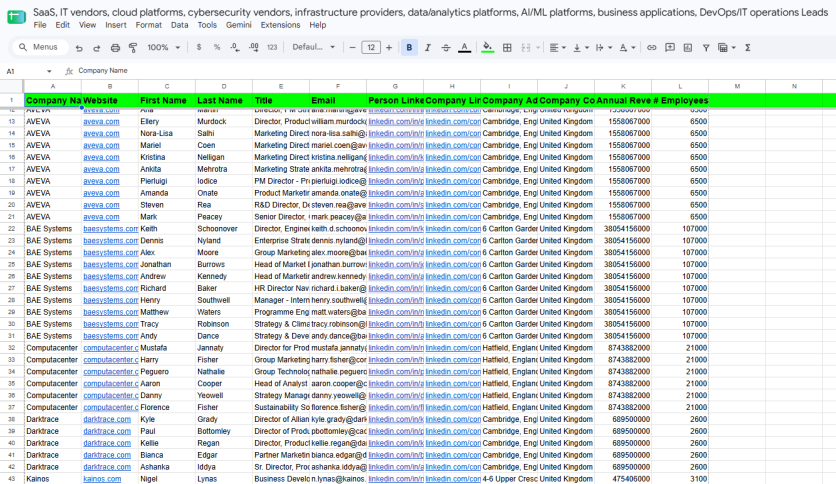Open the font family Default dropdown
Image resolution: width=836 pixels, height=484 pixels.
click(x=314, y=47)
